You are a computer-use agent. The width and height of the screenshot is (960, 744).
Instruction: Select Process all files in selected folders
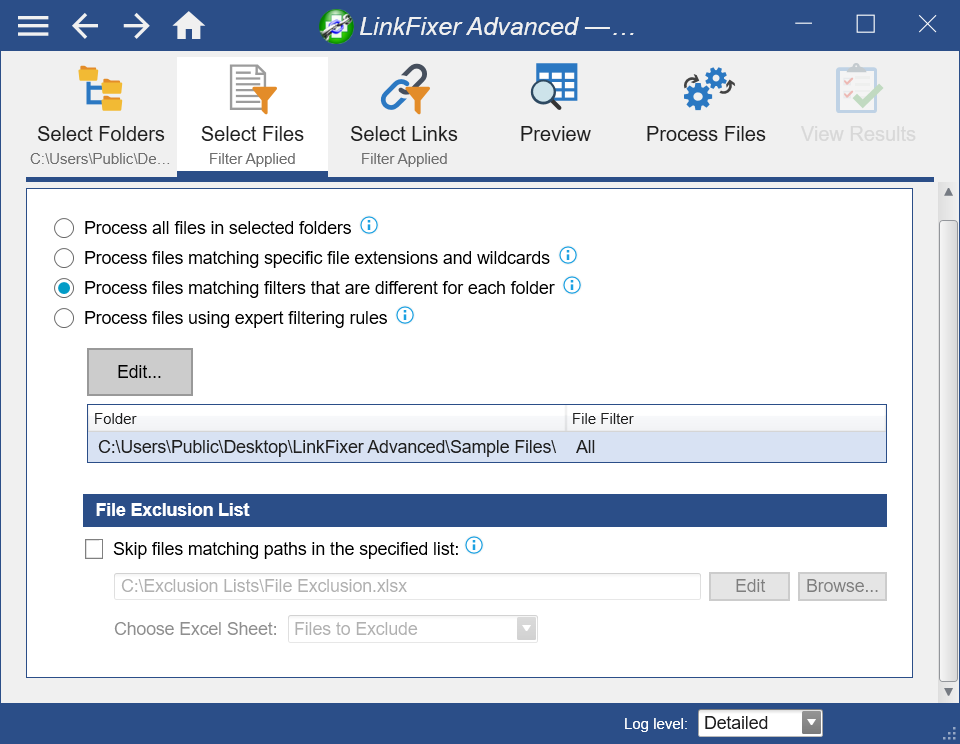64,228
